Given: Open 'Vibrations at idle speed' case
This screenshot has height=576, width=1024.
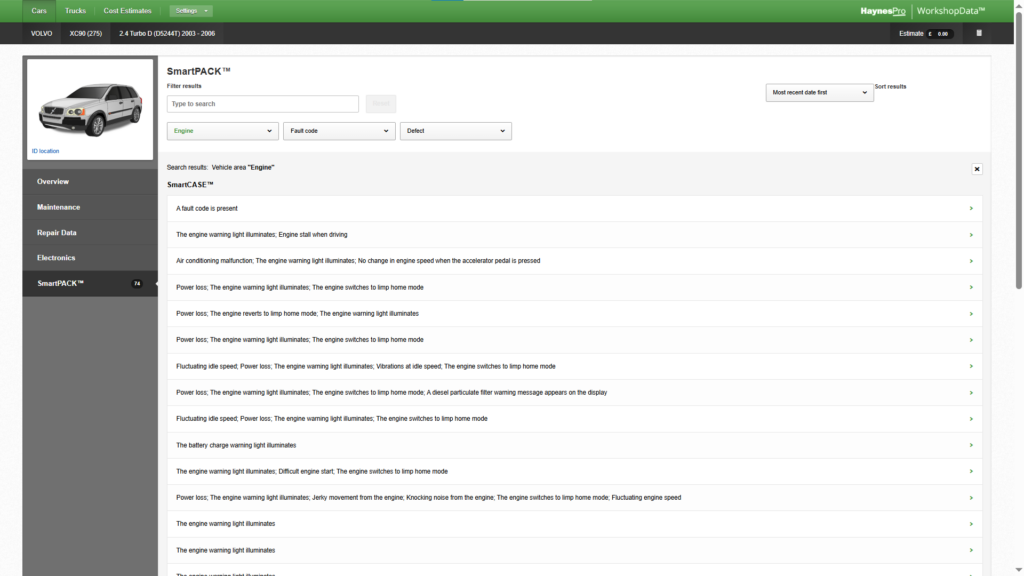Looking at the screenshot, I should 575,366.
